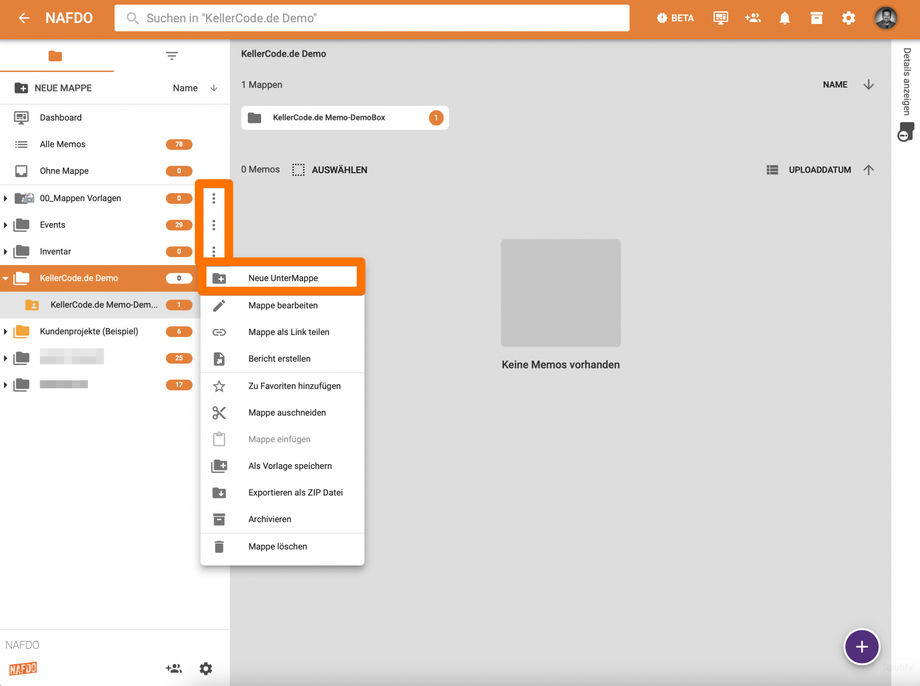Reverse the sidebar sort direction arrow

tap(214, 88)
